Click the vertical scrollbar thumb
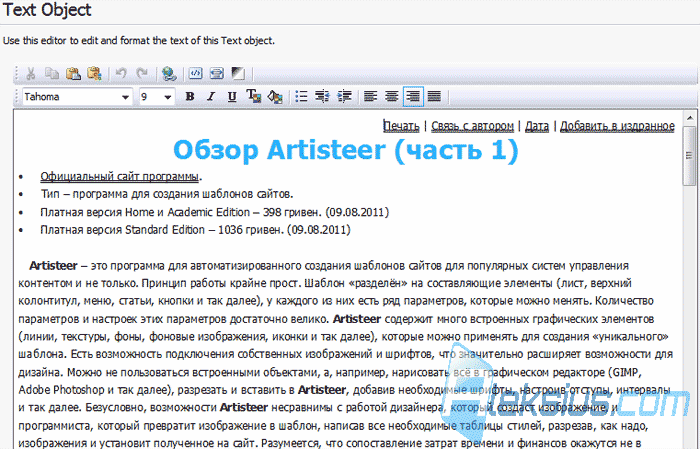The width and height of the screenshot is (700, 449). [690, 155]
